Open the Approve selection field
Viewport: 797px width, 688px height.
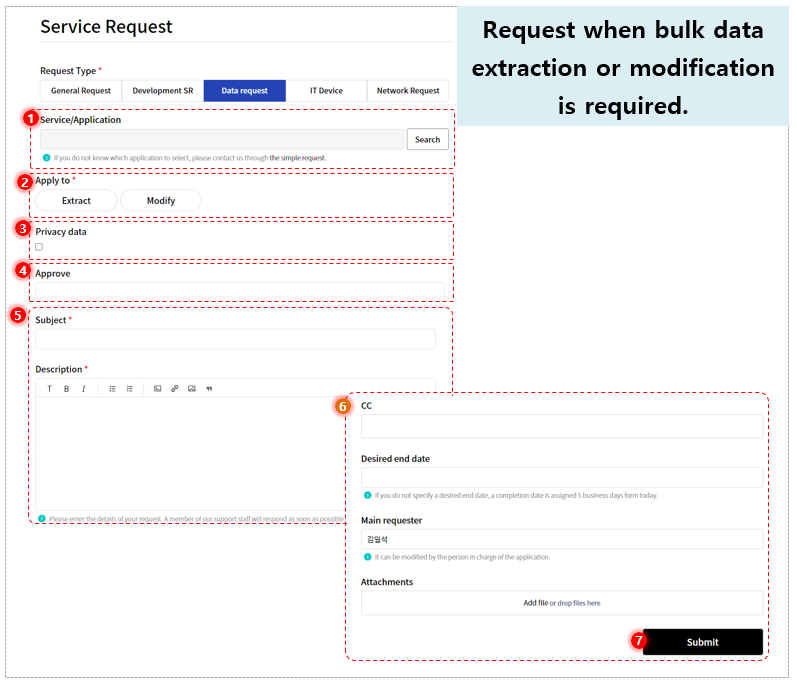click(240, 292)
